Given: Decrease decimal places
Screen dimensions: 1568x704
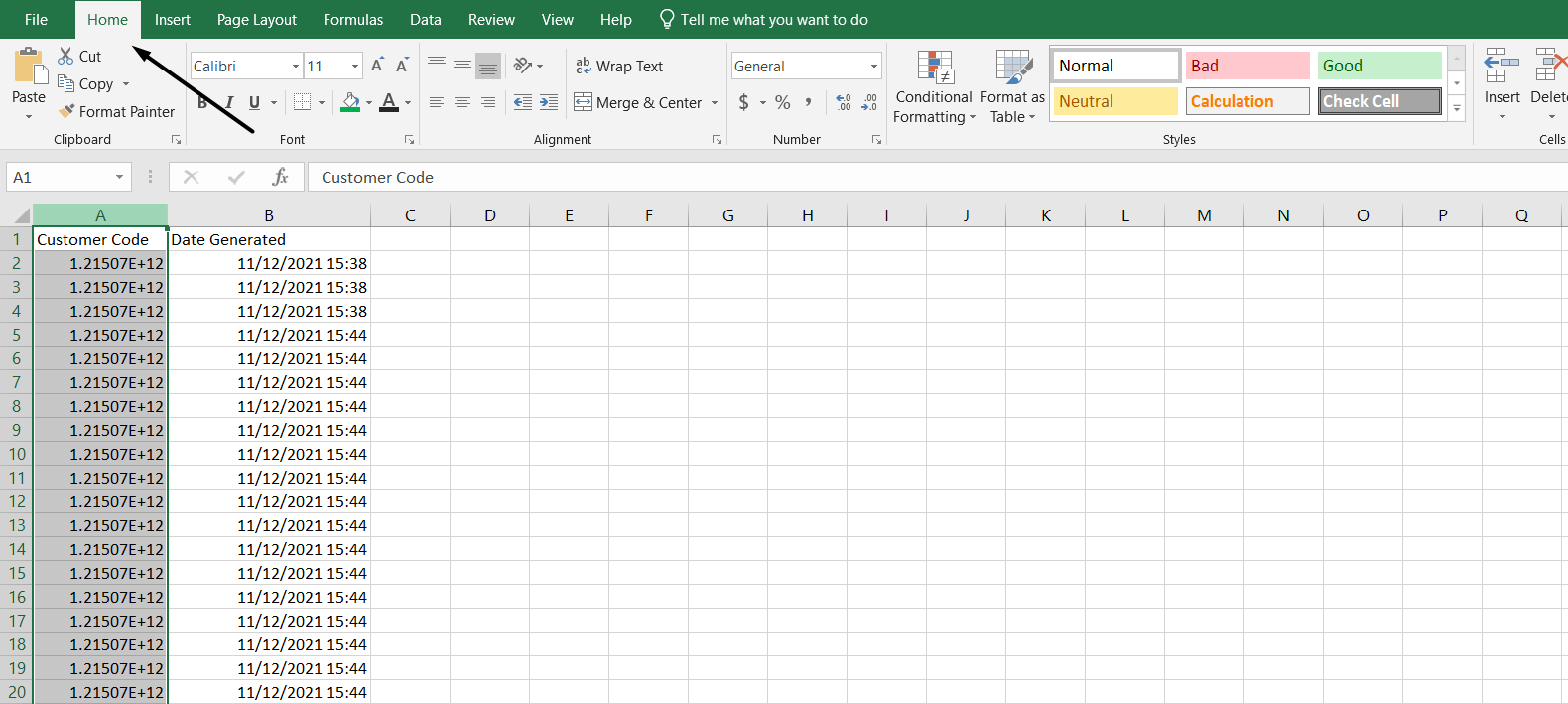Looking at the screenshot, I should pyautogui.click(x=869, y=102).
